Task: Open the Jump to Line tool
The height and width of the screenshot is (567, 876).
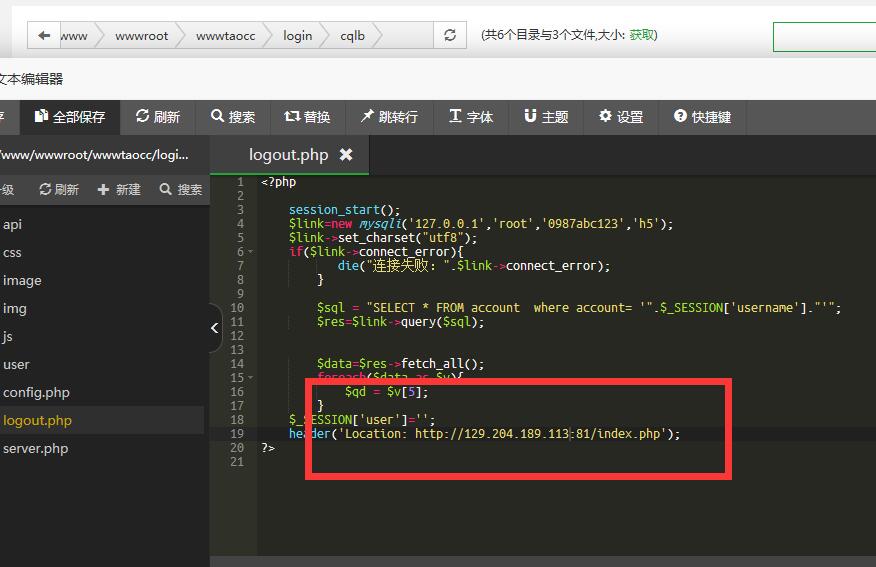Action: point(389,117)
